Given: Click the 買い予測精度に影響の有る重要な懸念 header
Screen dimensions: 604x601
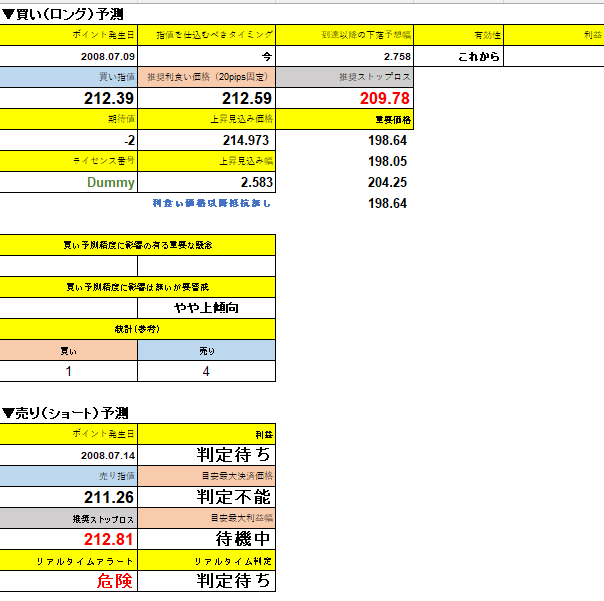Looking at the screenshot, I should point(138,245).
